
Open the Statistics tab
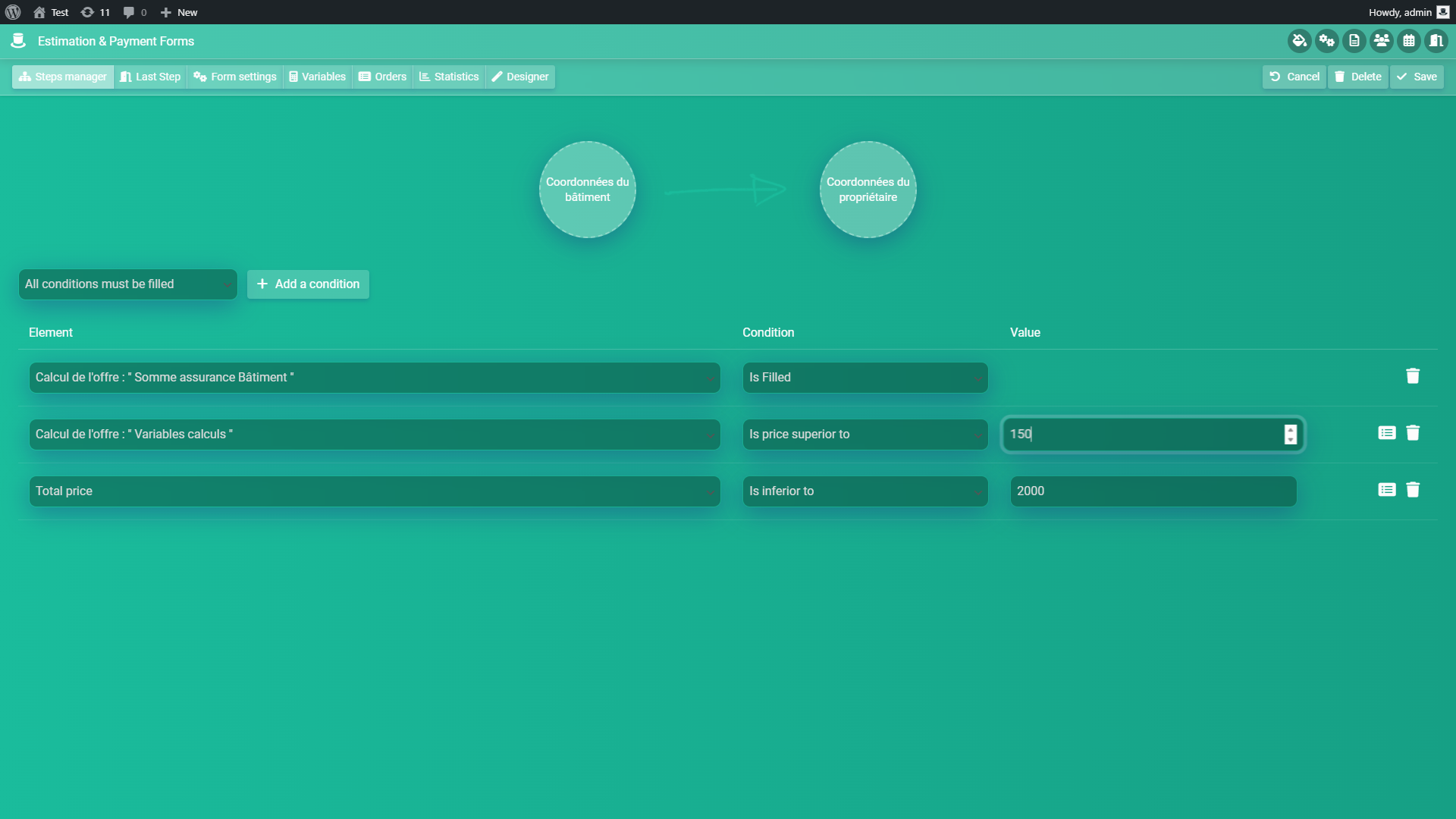(x=449, y=77)
